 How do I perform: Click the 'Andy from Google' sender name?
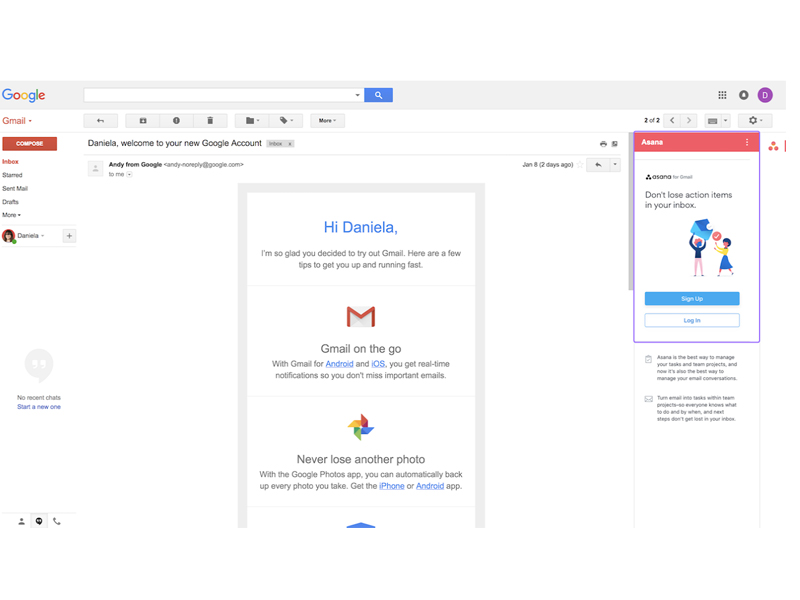point(135,165)
